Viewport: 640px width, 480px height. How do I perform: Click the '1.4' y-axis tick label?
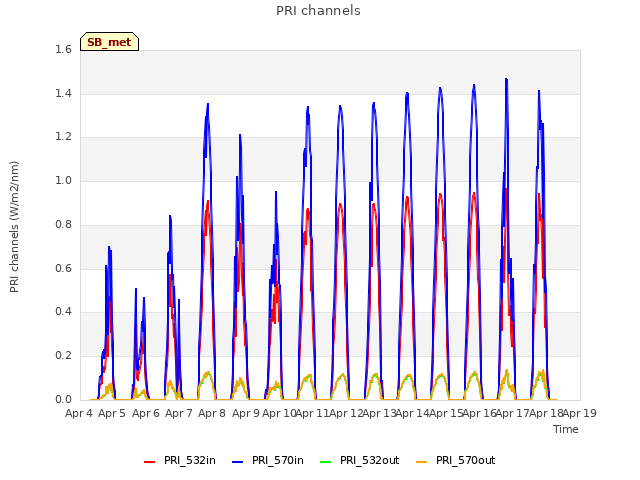pyautogui.click(x=63, y=93)
